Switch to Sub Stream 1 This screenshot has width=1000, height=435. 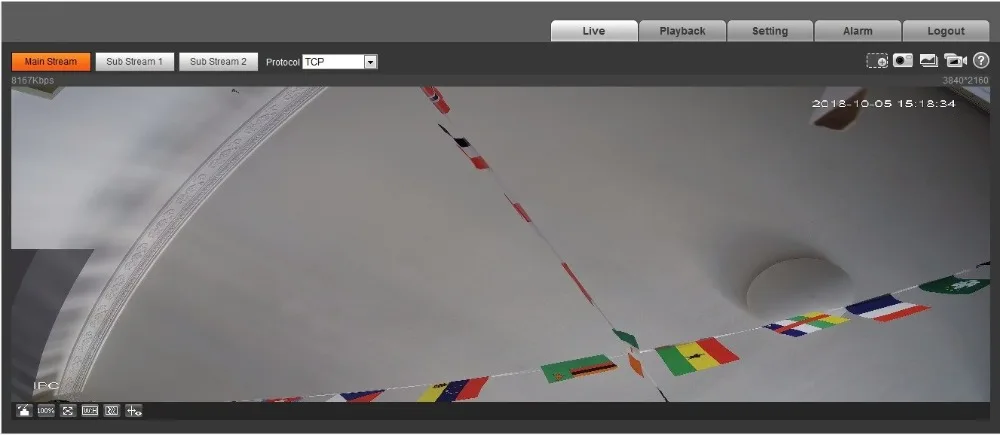[135, 62]
